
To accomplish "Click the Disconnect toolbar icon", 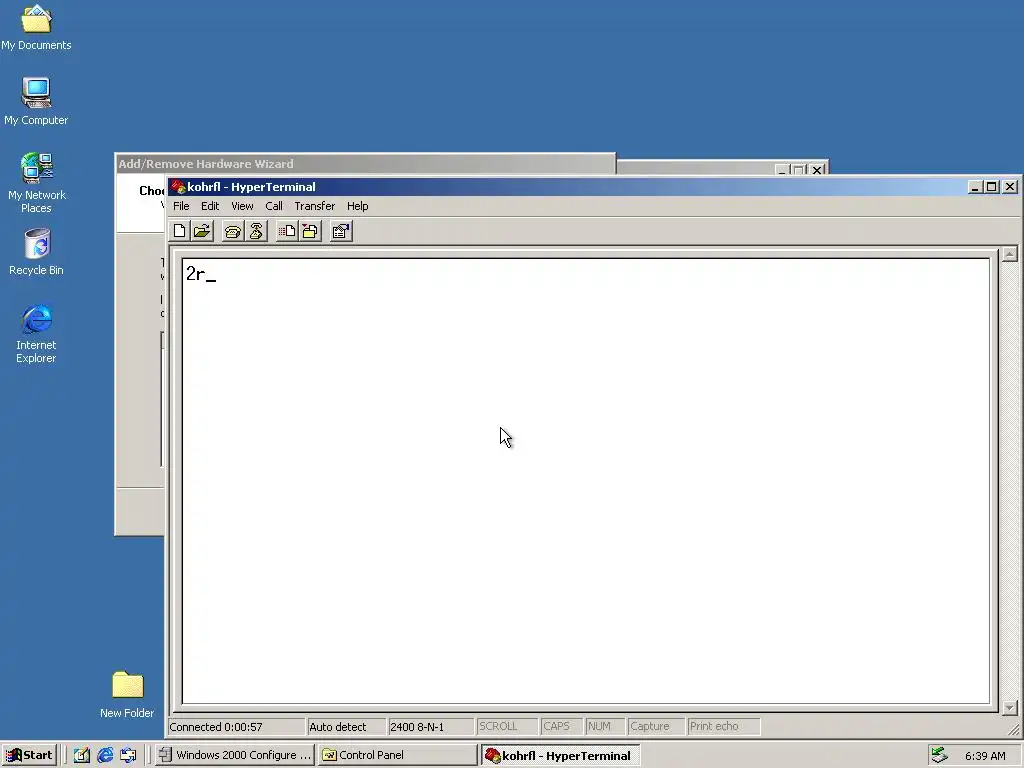I will [256, 231].
